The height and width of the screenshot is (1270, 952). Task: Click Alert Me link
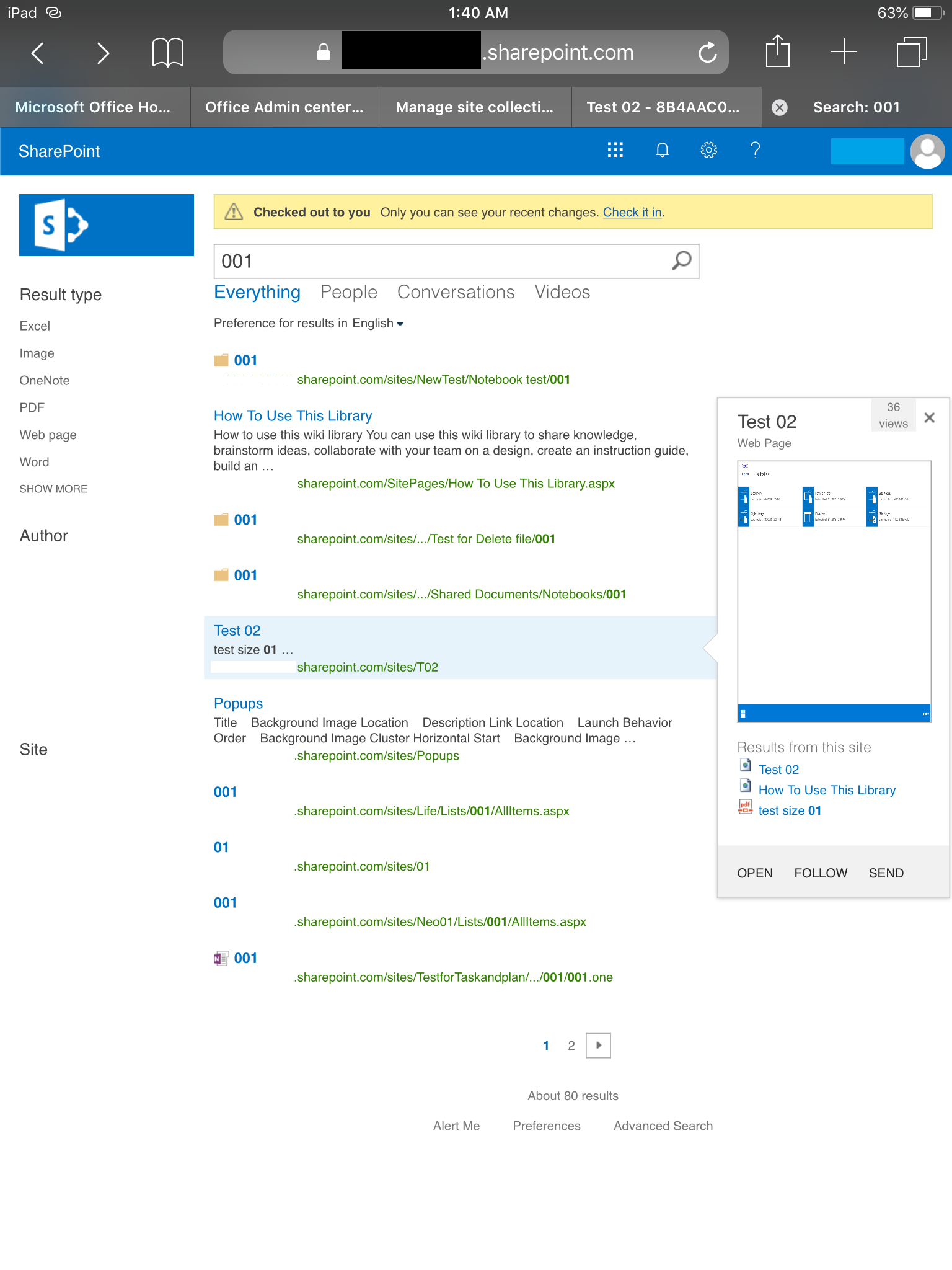pos(456,1126)
